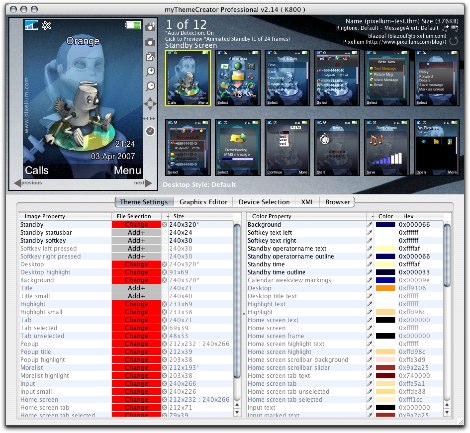Open the external edit icon
Screen dimensions: 470x433
(x=150, y=57)
